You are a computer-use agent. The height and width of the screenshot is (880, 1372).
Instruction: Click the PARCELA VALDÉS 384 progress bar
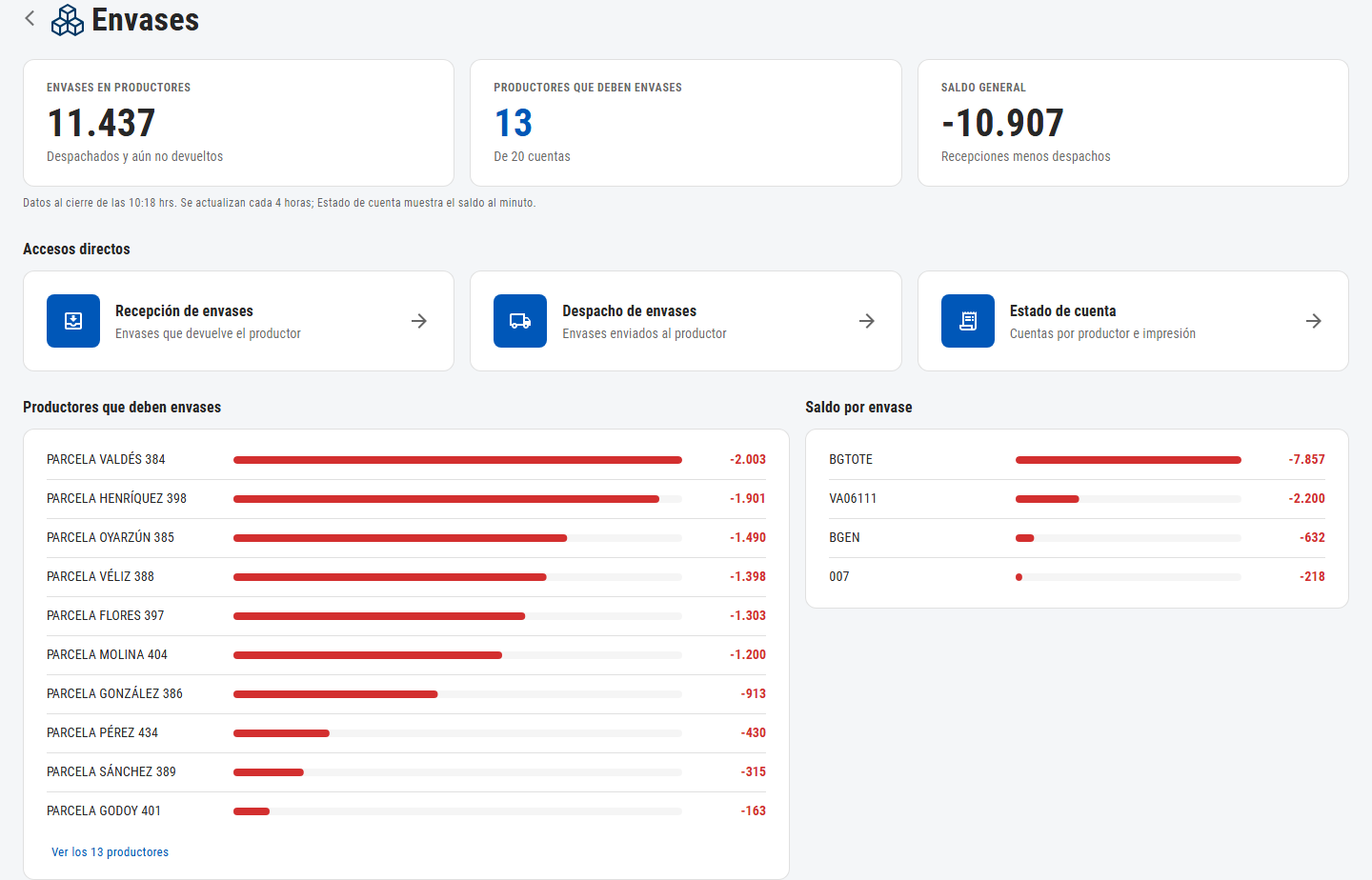pyautogui.click(x=457, y=460)
